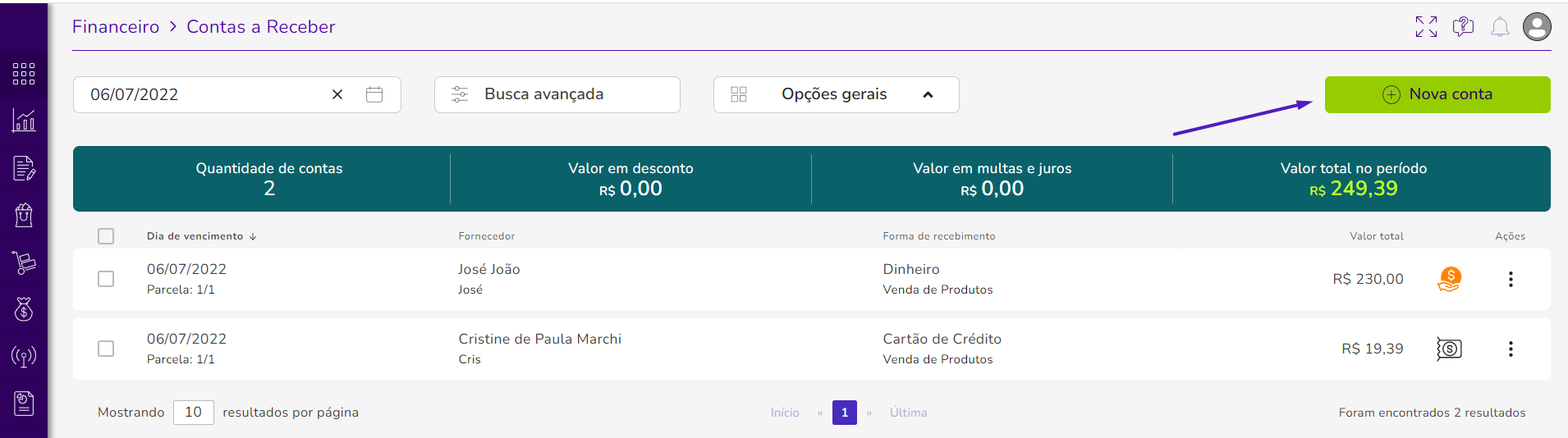This screenshot has height=438, width=1568.
Task: Sort by Dia de vencimento arrow
Action: (x=253, y=236)
